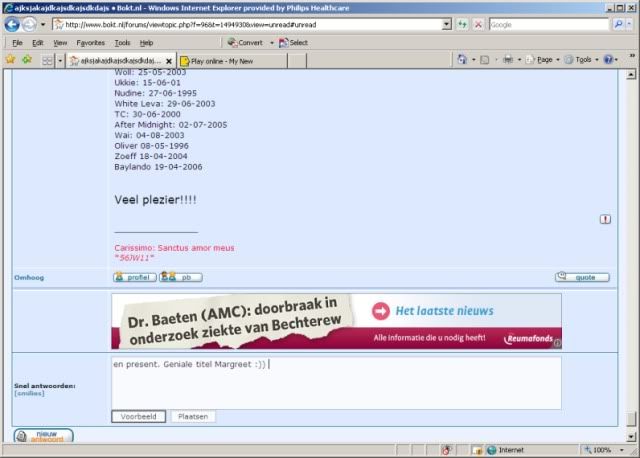Refresh the page with the green arrows icon
The image size is (640, 458).
coord(462,24)
